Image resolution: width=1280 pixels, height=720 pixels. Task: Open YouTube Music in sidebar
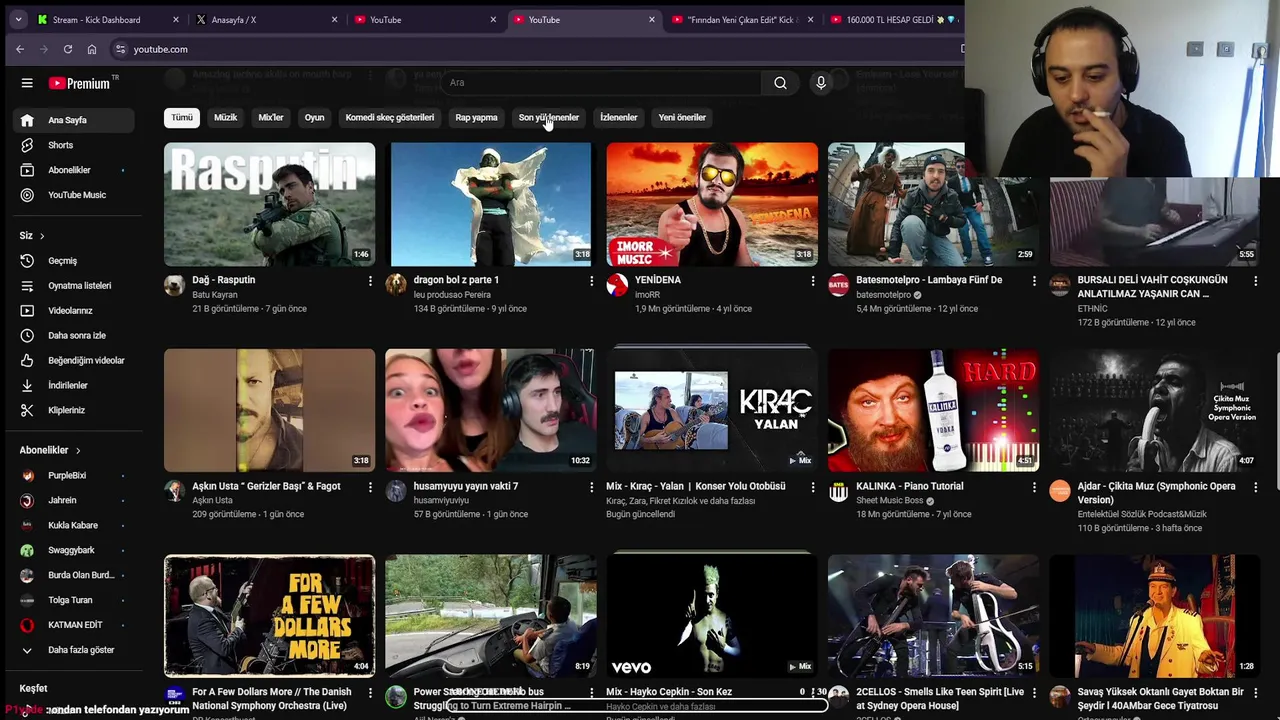click(x=75, y=195)
